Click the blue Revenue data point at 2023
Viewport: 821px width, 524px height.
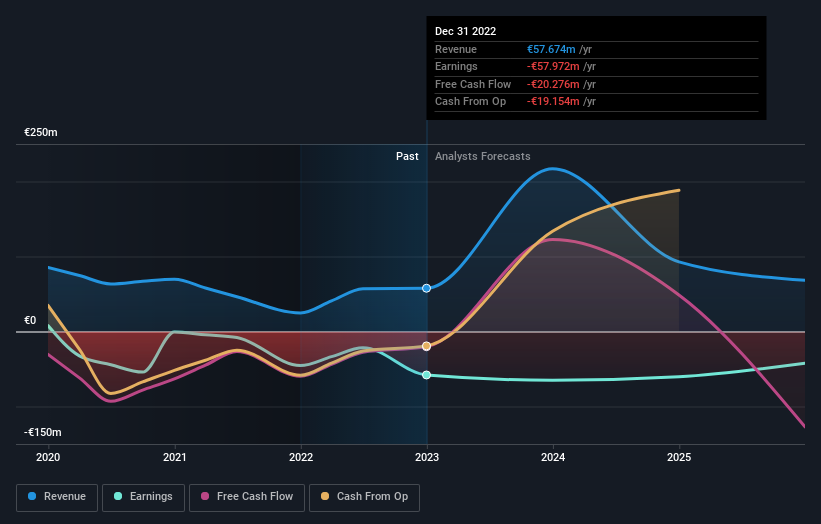coord(426,288)
